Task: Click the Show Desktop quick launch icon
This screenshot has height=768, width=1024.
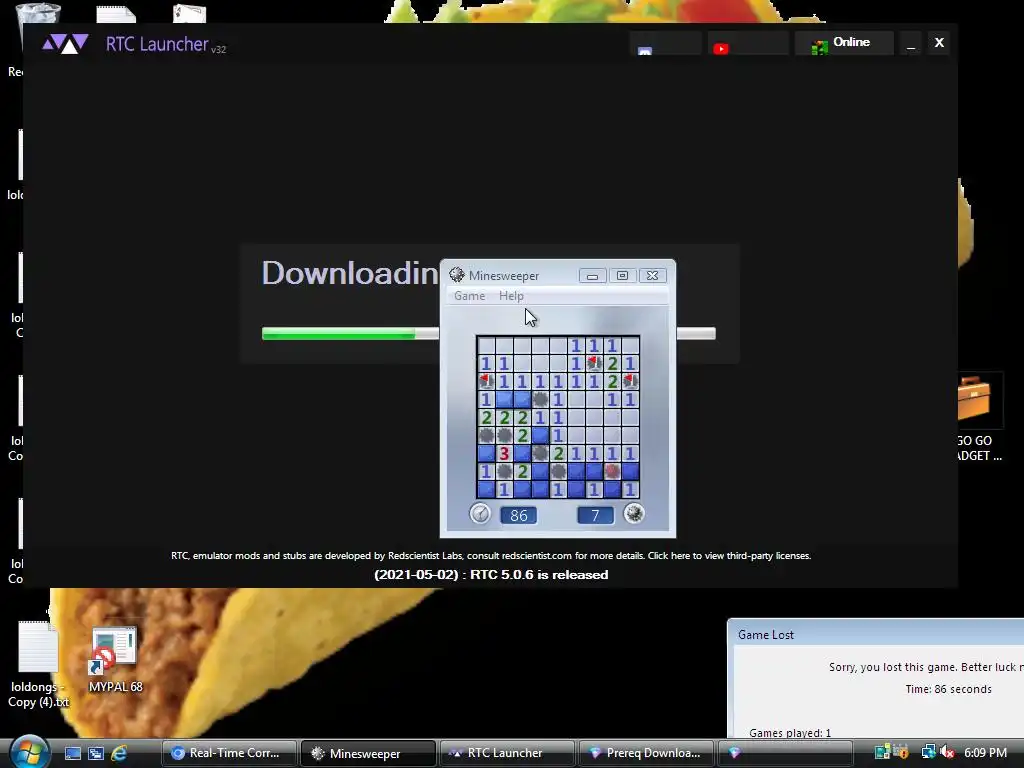Action: 72,753
